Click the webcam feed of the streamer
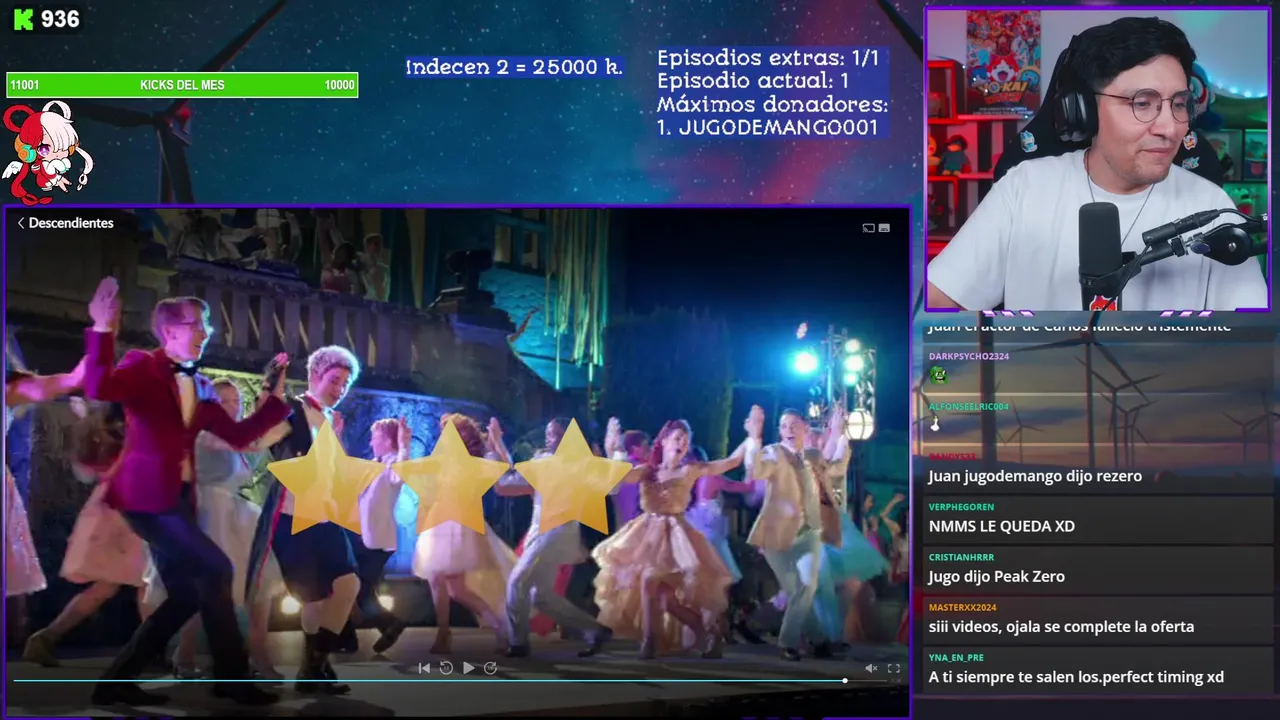1280x720 pixels. coord(1097,160)
